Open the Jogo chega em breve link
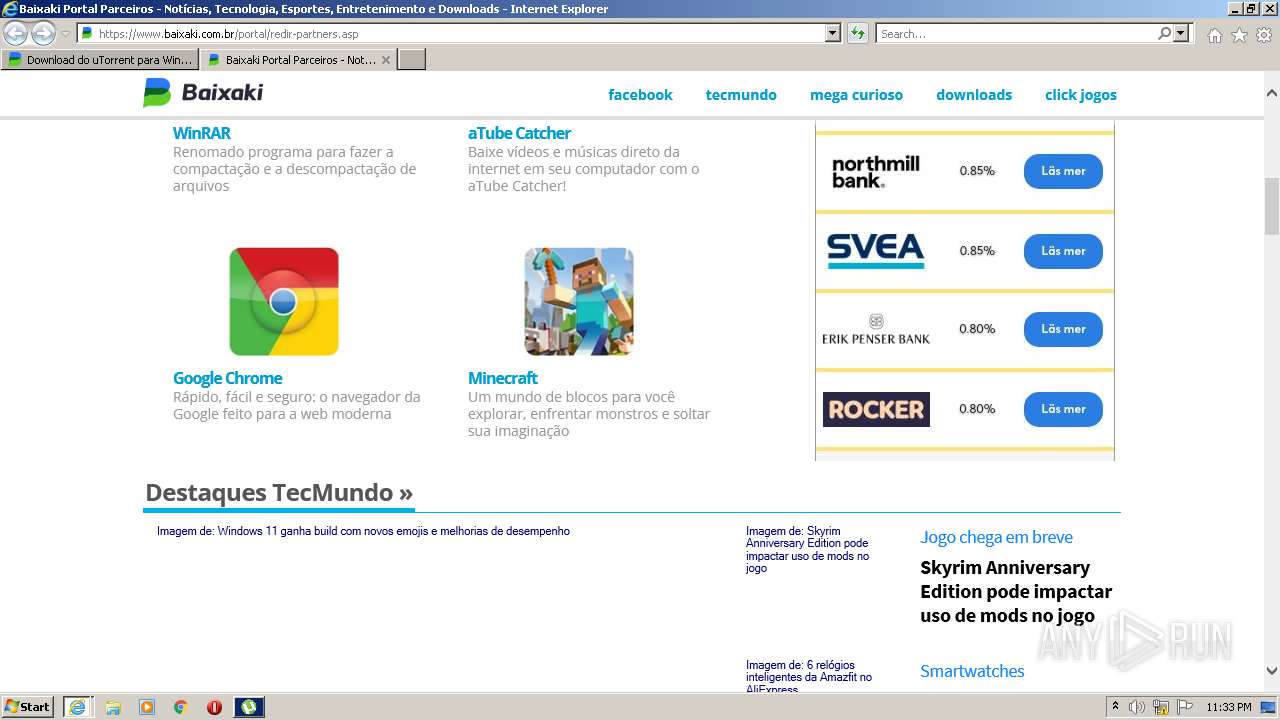 pos(996,537)
